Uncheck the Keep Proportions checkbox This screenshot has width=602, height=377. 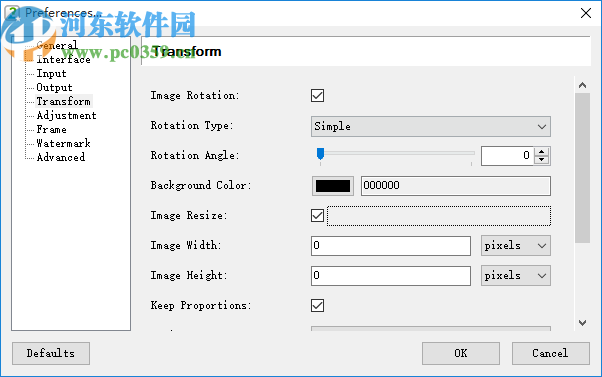(x=318, y=306)
